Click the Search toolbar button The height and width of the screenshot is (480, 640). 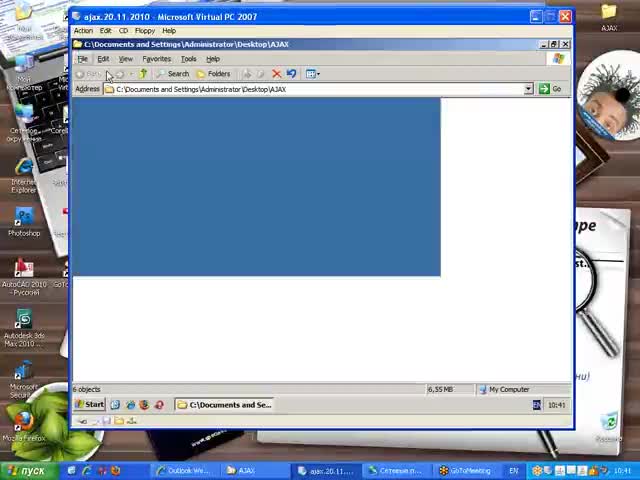[172, 74]
